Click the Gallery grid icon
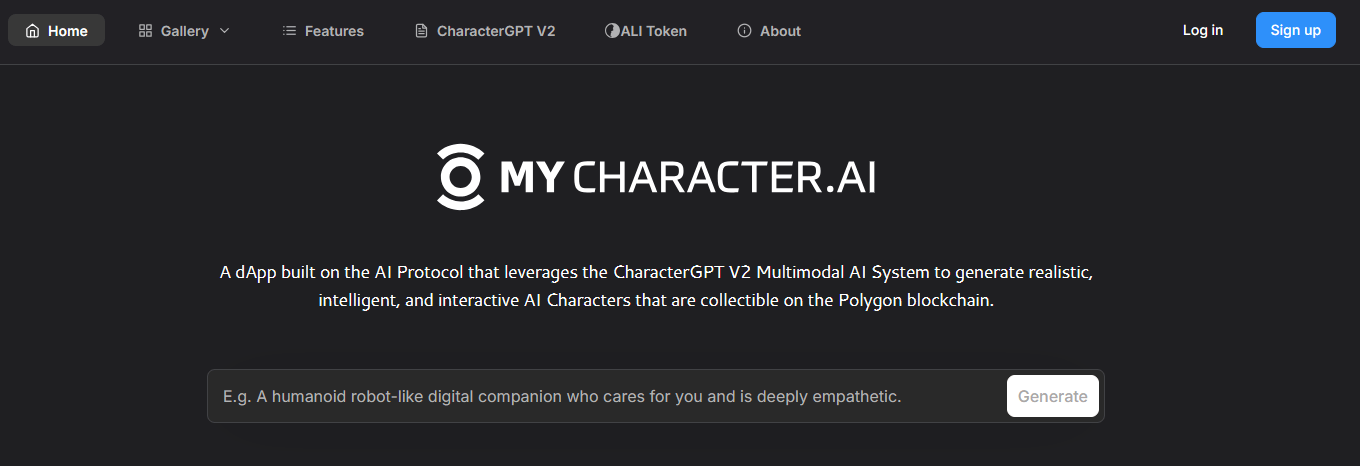 click(x=145, y=31)
